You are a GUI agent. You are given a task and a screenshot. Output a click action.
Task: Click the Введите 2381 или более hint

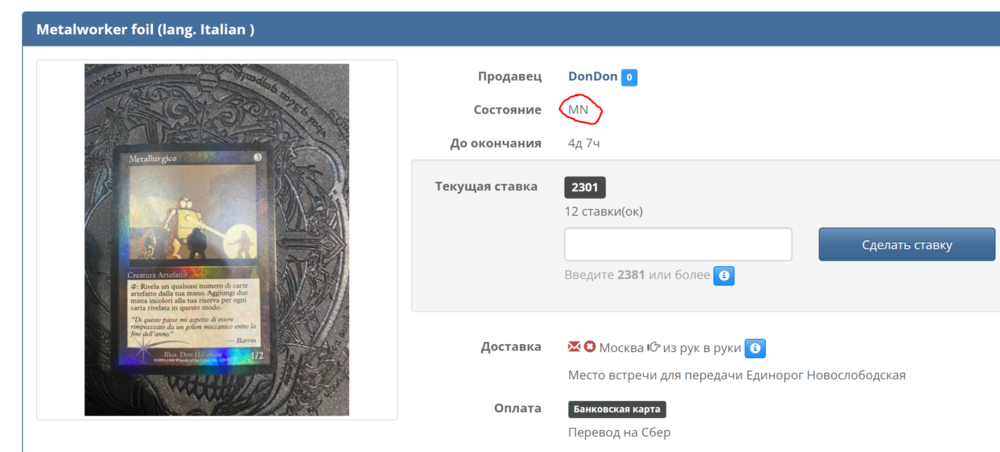pyautogui.click(x=637, y=275)
